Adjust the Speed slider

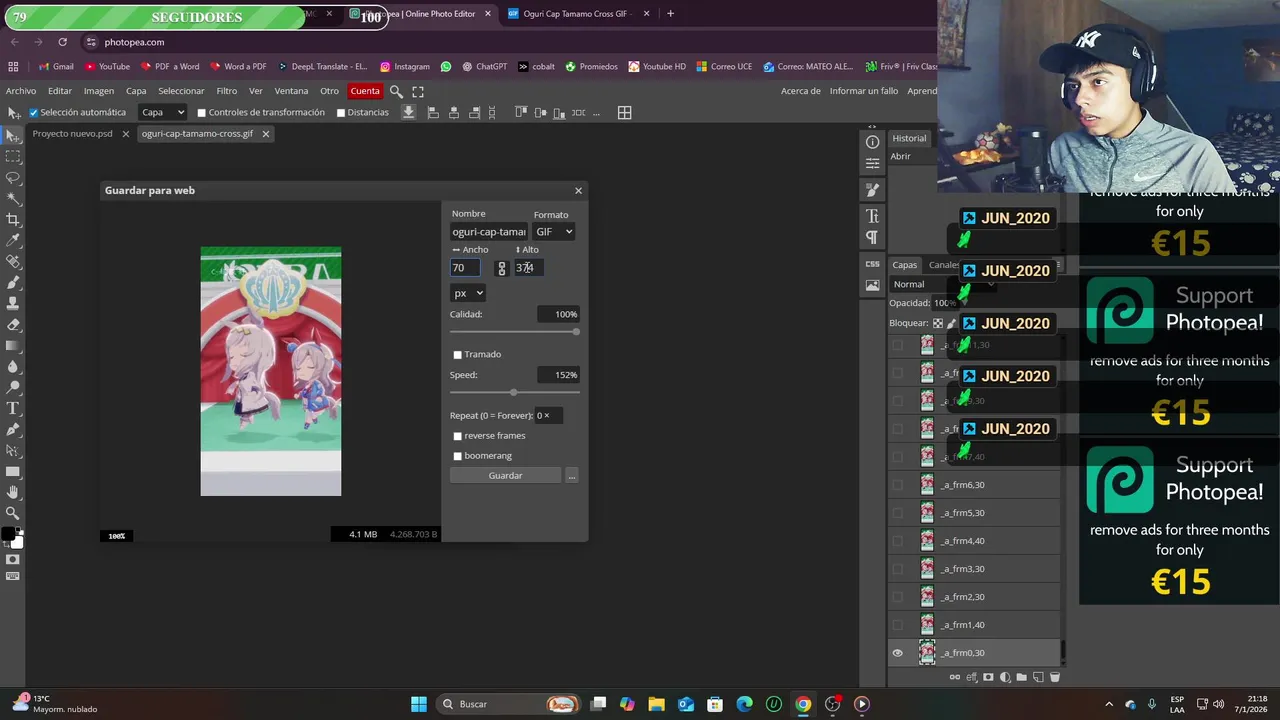pyautogui.click(x=514, y=393)
